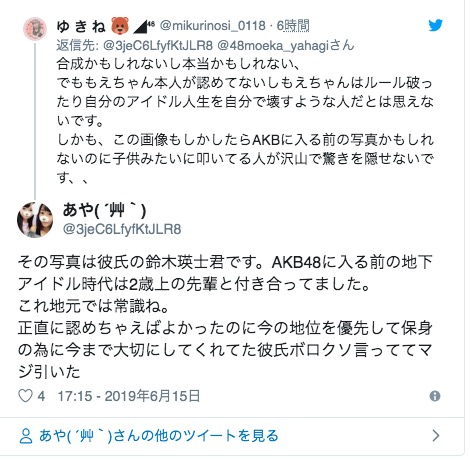470x465 pixels.
Task: Open tweet date 17:15 - 2019年6月15日
Action: (x=129, y=396)
